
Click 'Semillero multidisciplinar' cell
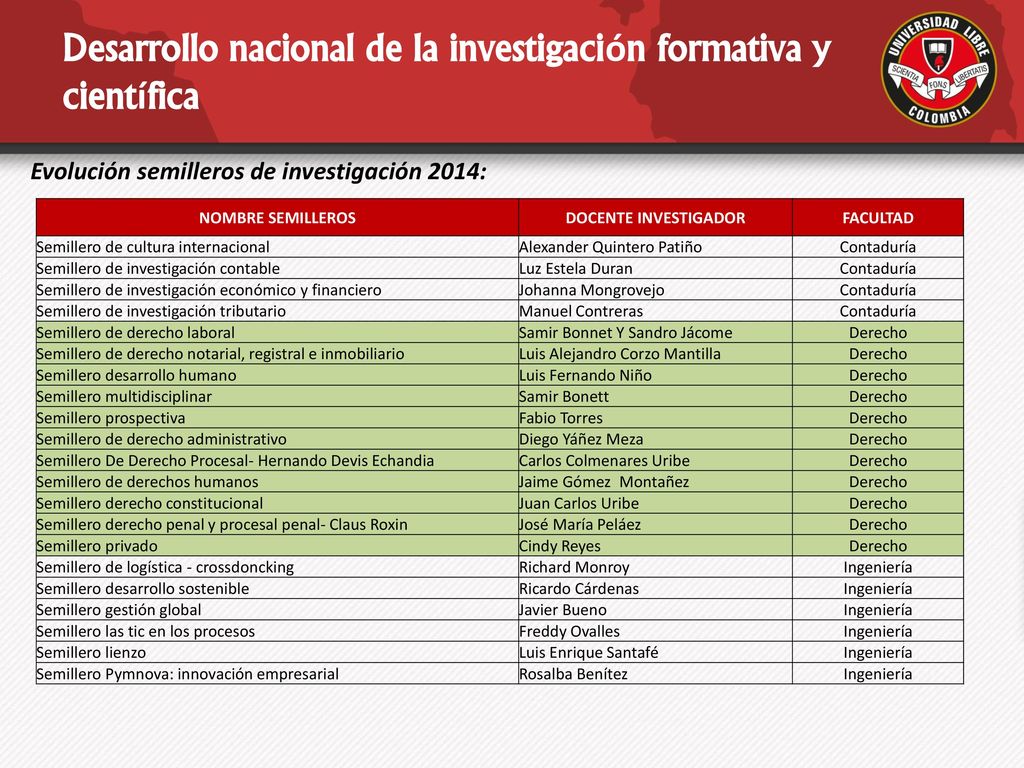pyautogui.click(x=278, y=396)
